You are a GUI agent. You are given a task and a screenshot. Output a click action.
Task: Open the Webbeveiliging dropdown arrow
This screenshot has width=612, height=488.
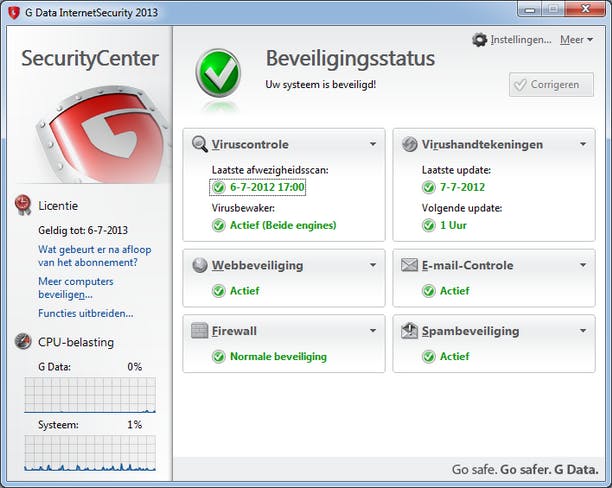coord(373,265)
